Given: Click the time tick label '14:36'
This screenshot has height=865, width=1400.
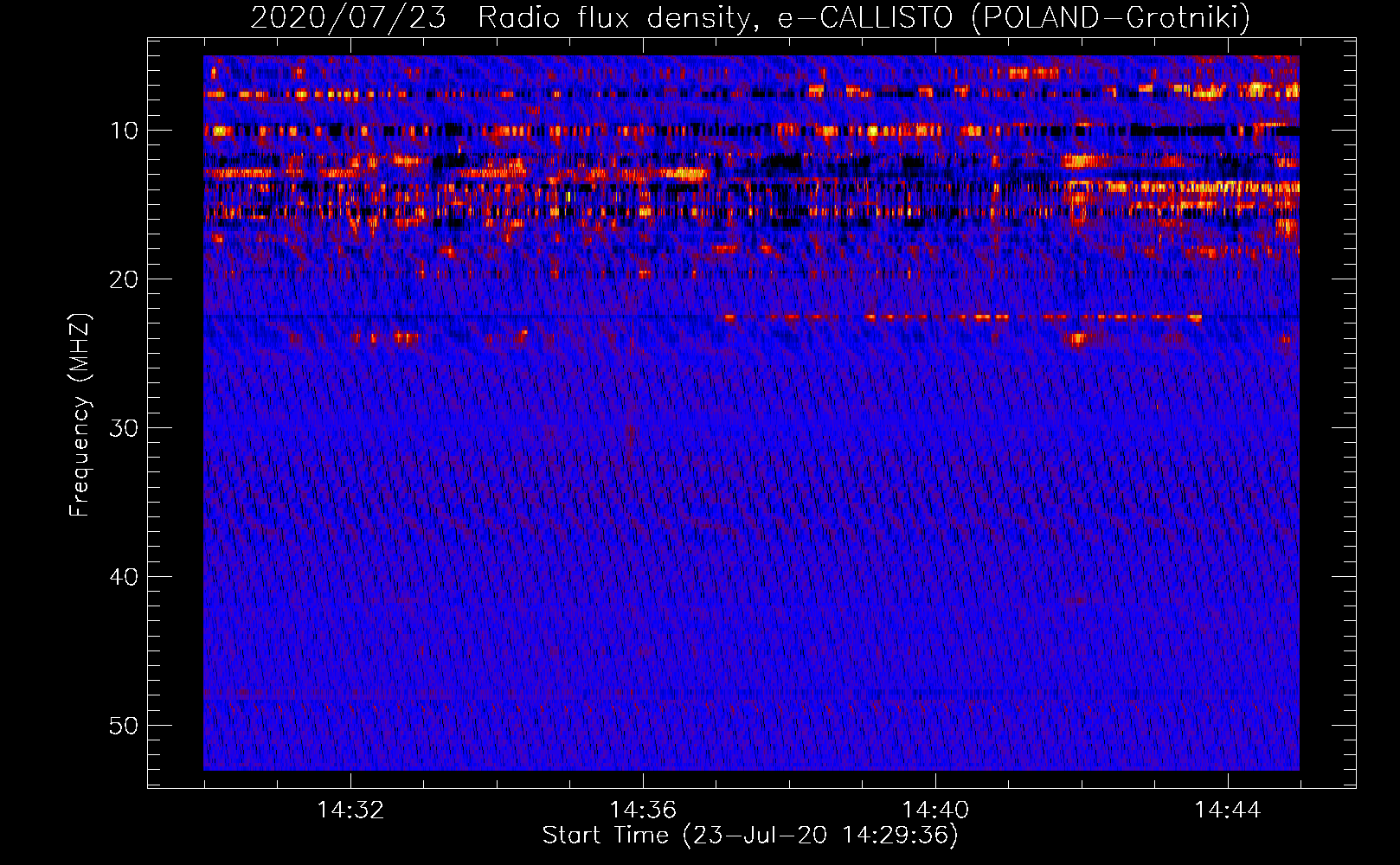Looking at the screenshot, I should pos(643,811).
